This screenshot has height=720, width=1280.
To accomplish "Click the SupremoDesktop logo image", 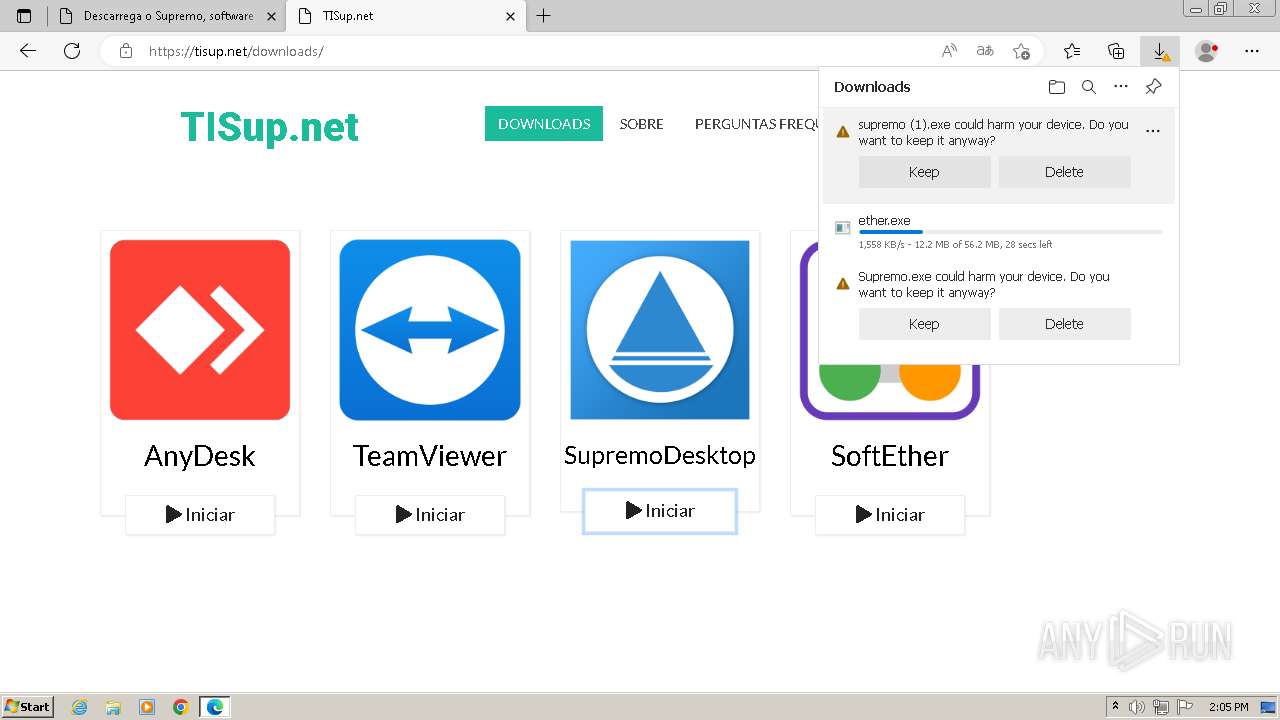I will point(660,330).
